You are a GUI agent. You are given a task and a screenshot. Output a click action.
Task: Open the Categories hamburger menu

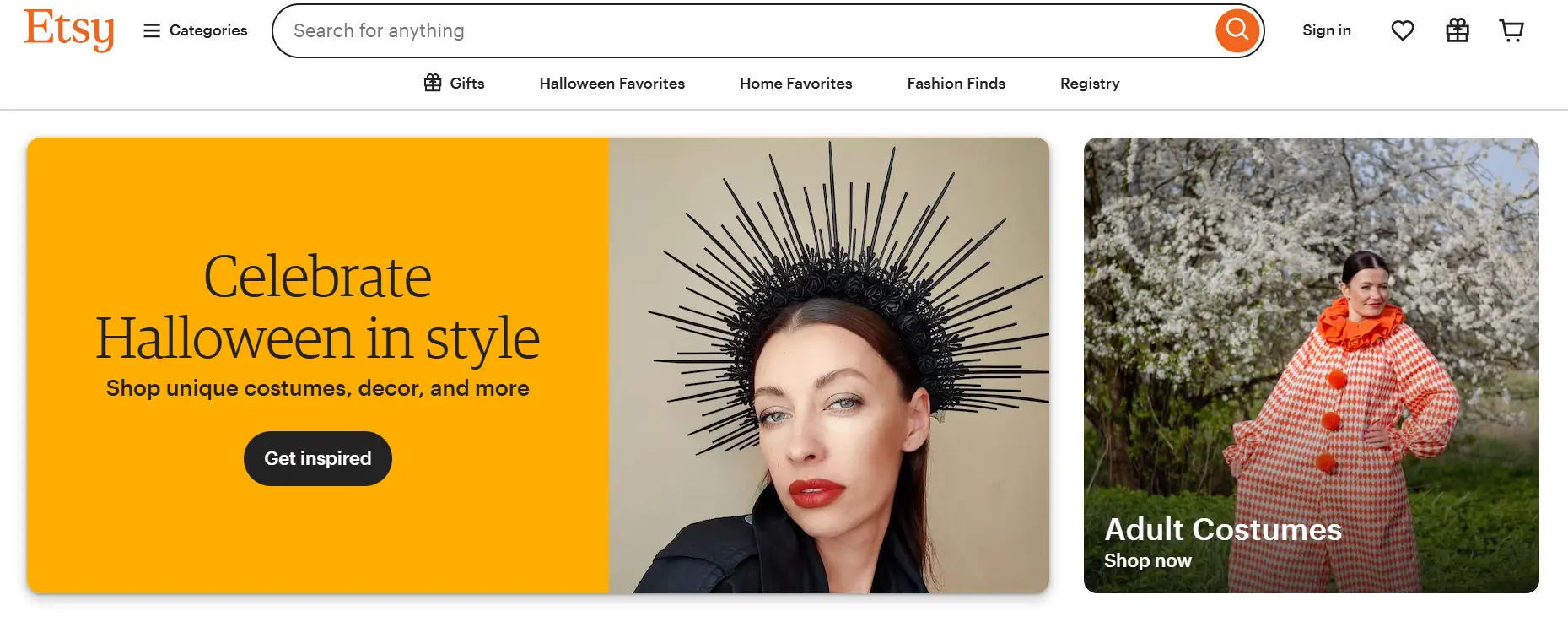pyautogui.click(x=196, y=30)
